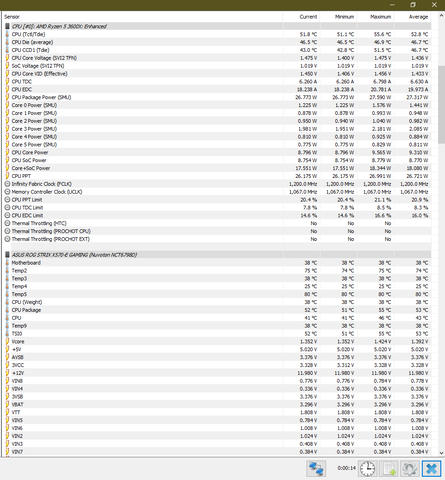Image resolution: width=445 pixels, height=480 pixels.
Task: Click the CPU chip icon for AMD Ryzen group
Action: pyautogui.click(x=7, y=26)
